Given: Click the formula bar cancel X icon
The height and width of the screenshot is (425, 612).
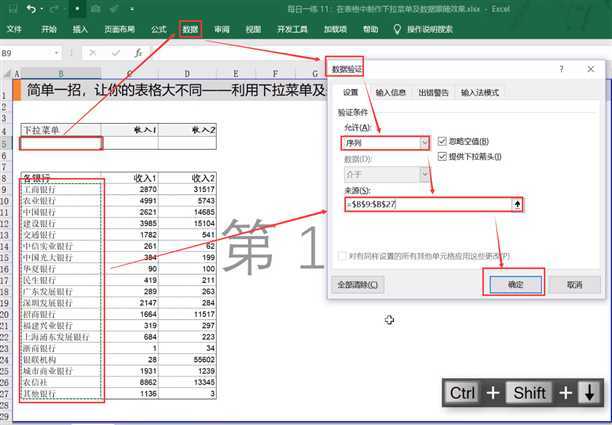Looking at the screenshot, I should pos(93,53).
